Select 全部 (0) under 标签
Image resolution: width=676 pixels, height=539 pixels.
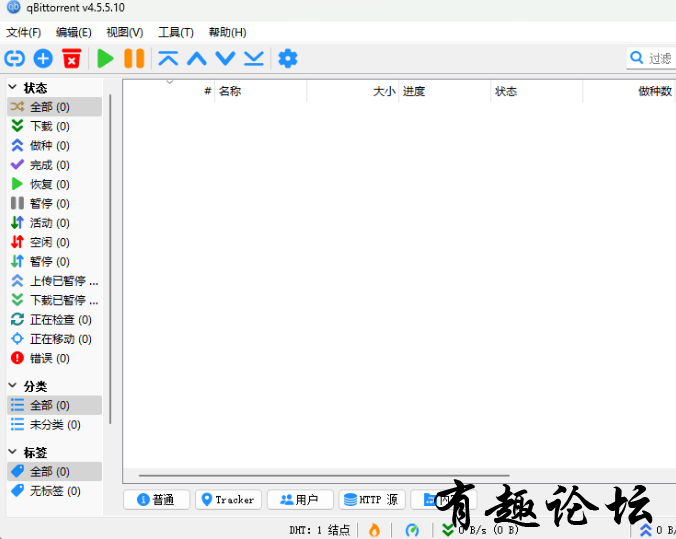55,471
